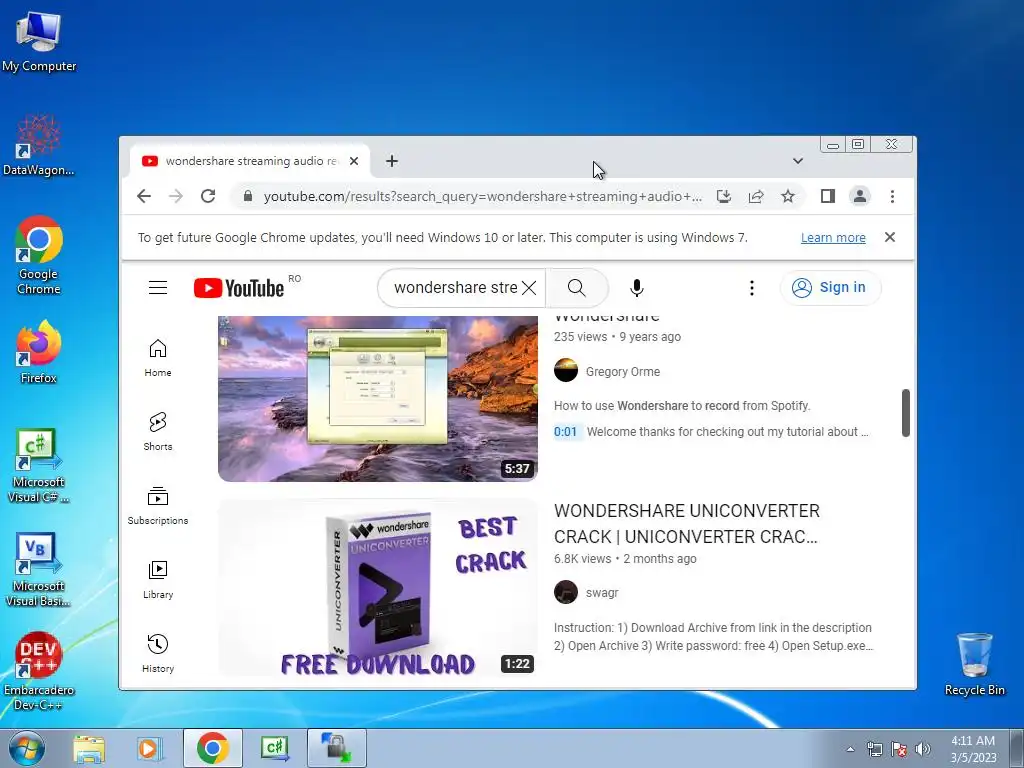Image resolution: width=1024 pixels, height=768 pixels.
Task: Toggle Chrome side panel
Action: click(827, 196)
